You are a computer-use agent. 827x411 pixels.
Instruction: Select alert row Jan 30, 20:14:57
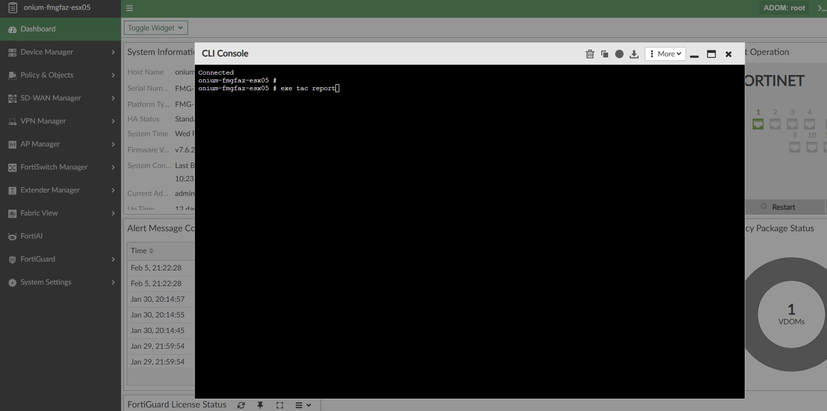pos(161,299)
